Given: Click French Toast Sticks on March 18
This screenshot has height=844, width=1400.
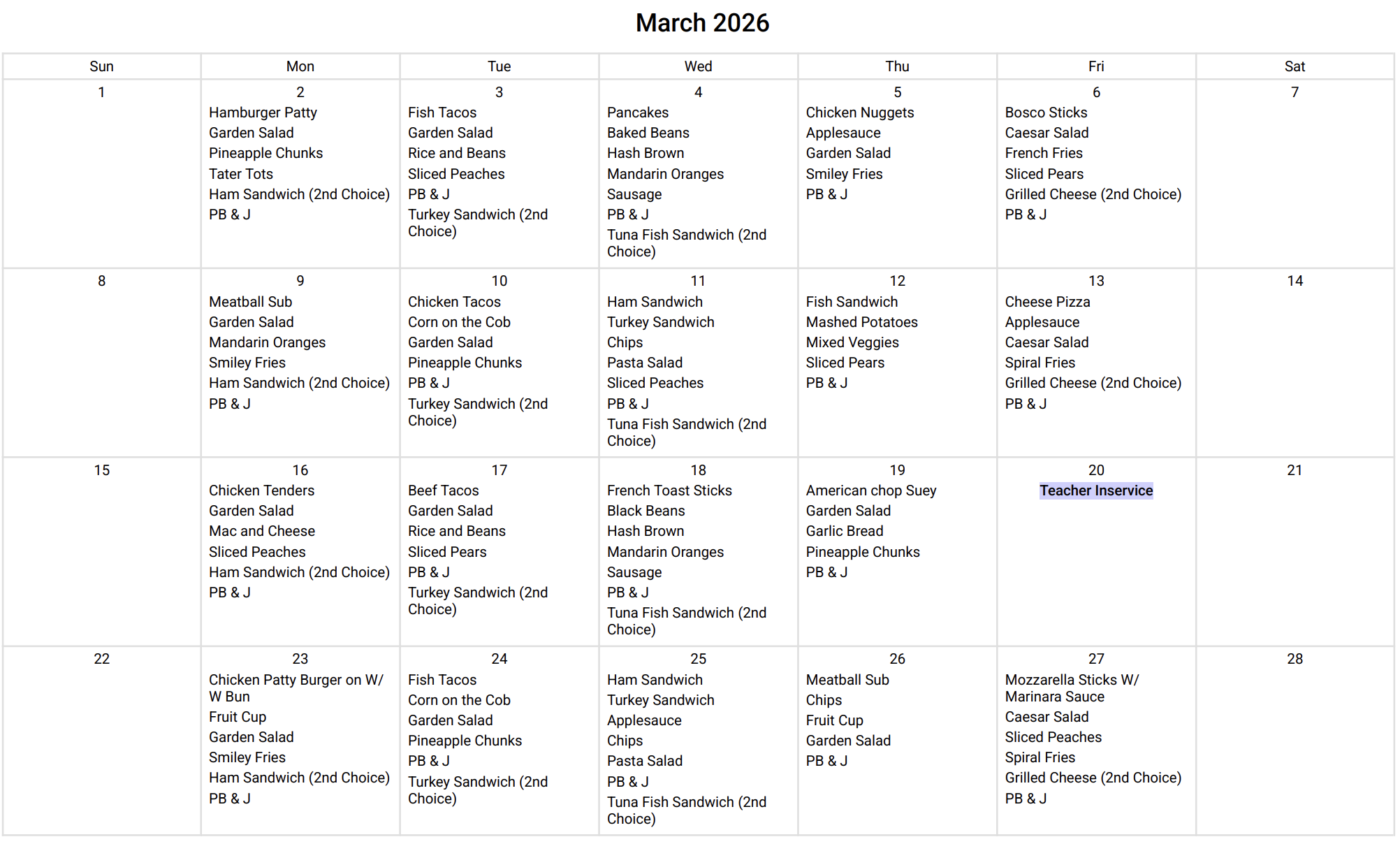Looking at the screenshot, I should tap(669, 490).
